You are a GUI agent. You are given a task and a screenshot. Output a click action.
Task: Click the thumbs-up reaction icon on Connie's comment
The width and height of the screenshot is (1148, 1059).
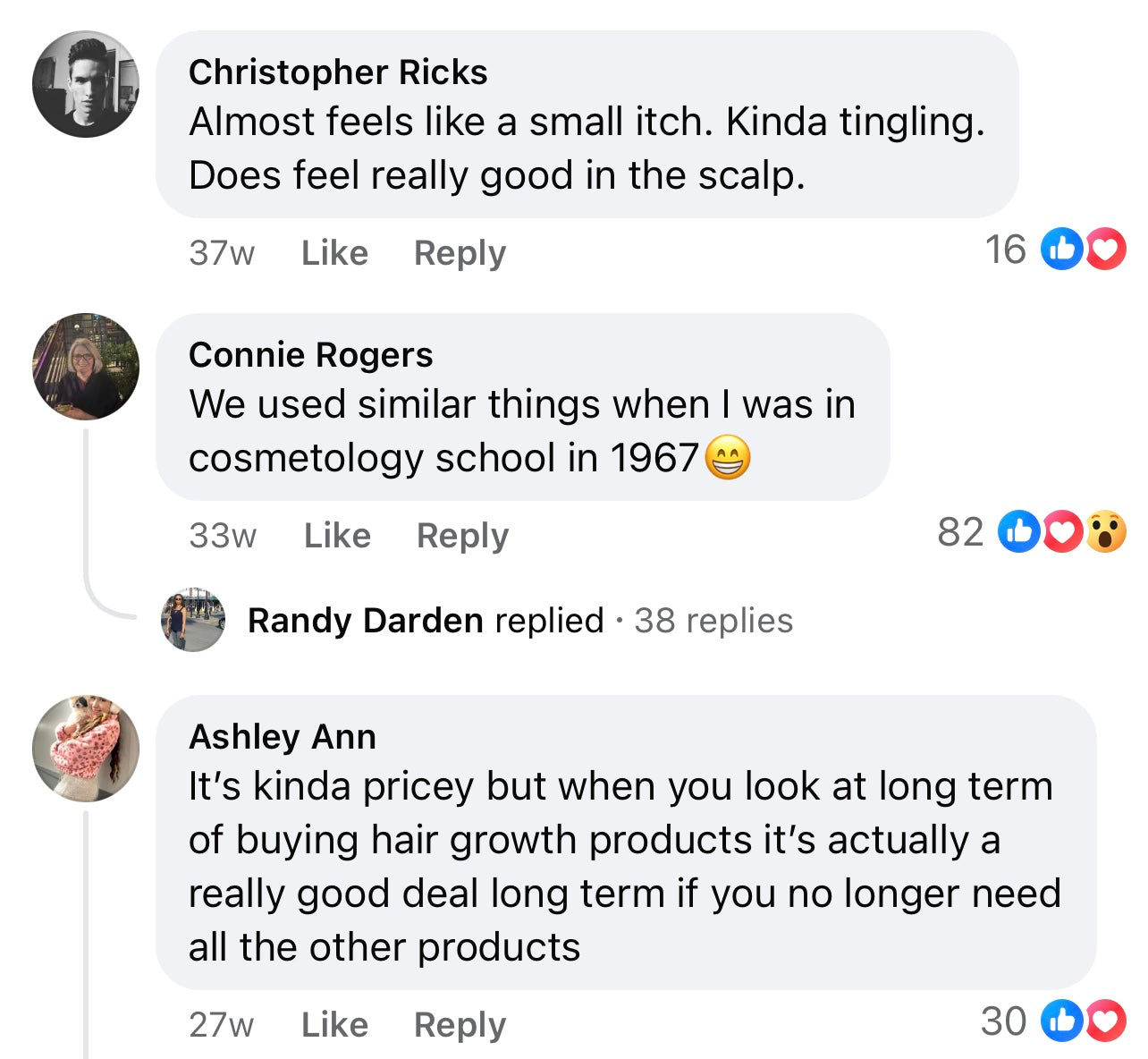pyautogui.click(x=1018, y=532)
